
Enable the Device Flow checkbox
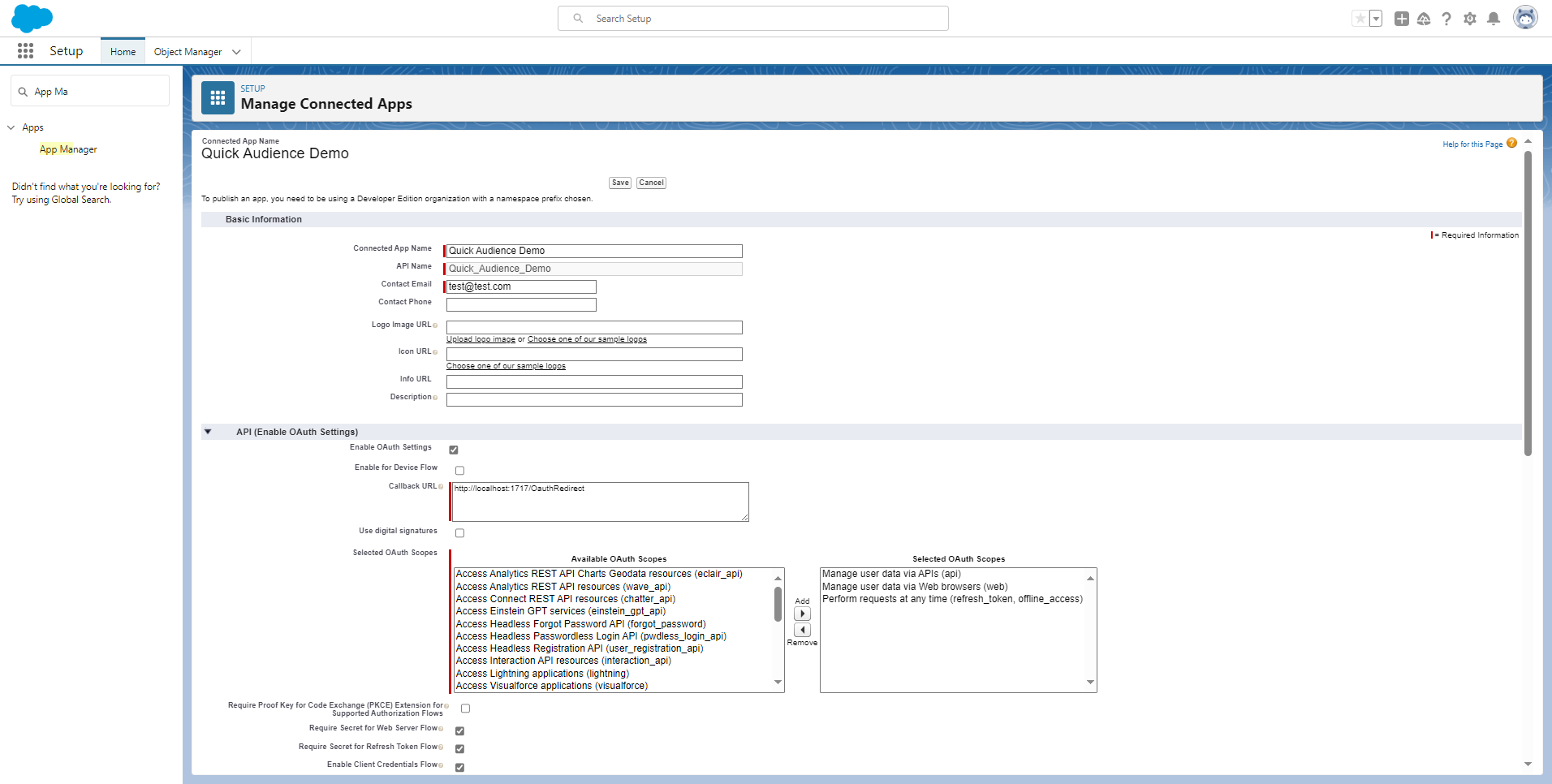pyautogui.click(x=460, y=471)
